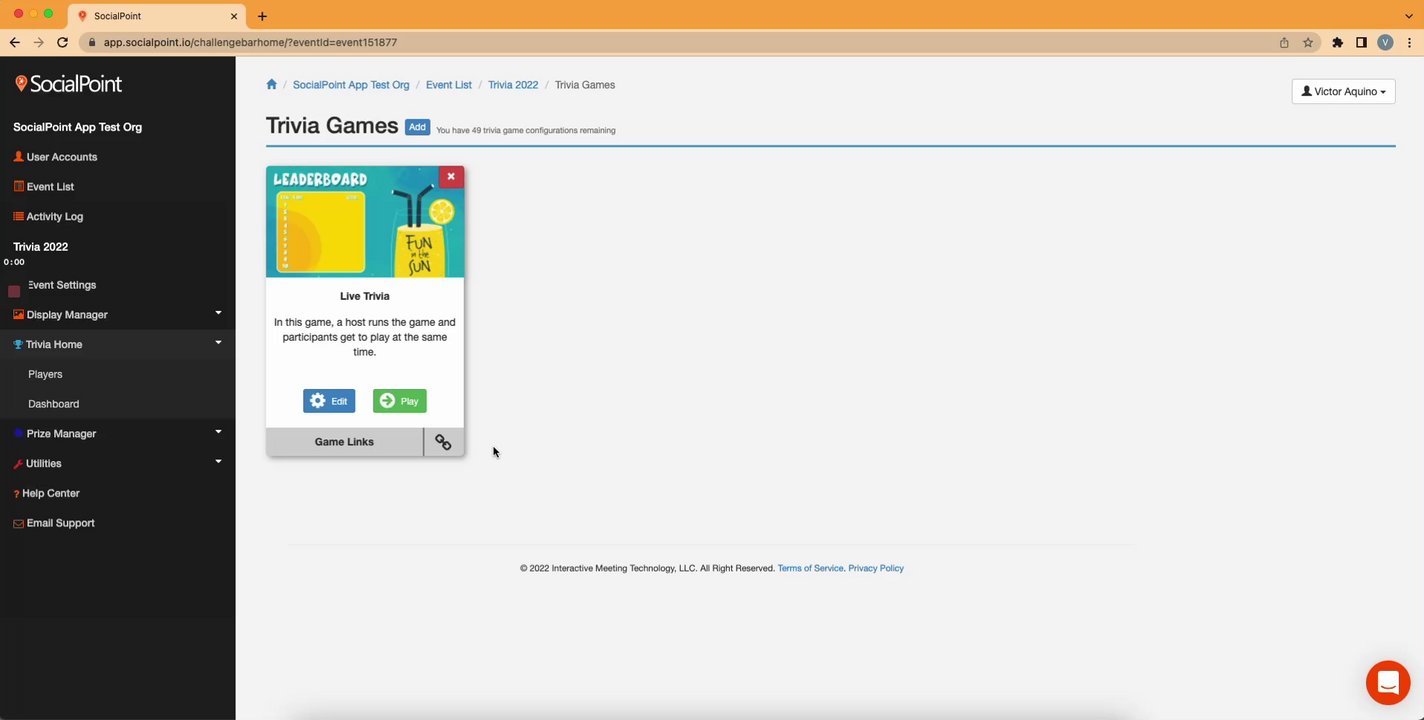Viewport: 1424px width, 720px height.
Task: Go back with the browser back arrow
Action: pyautogui.click(x=14, y=42)
